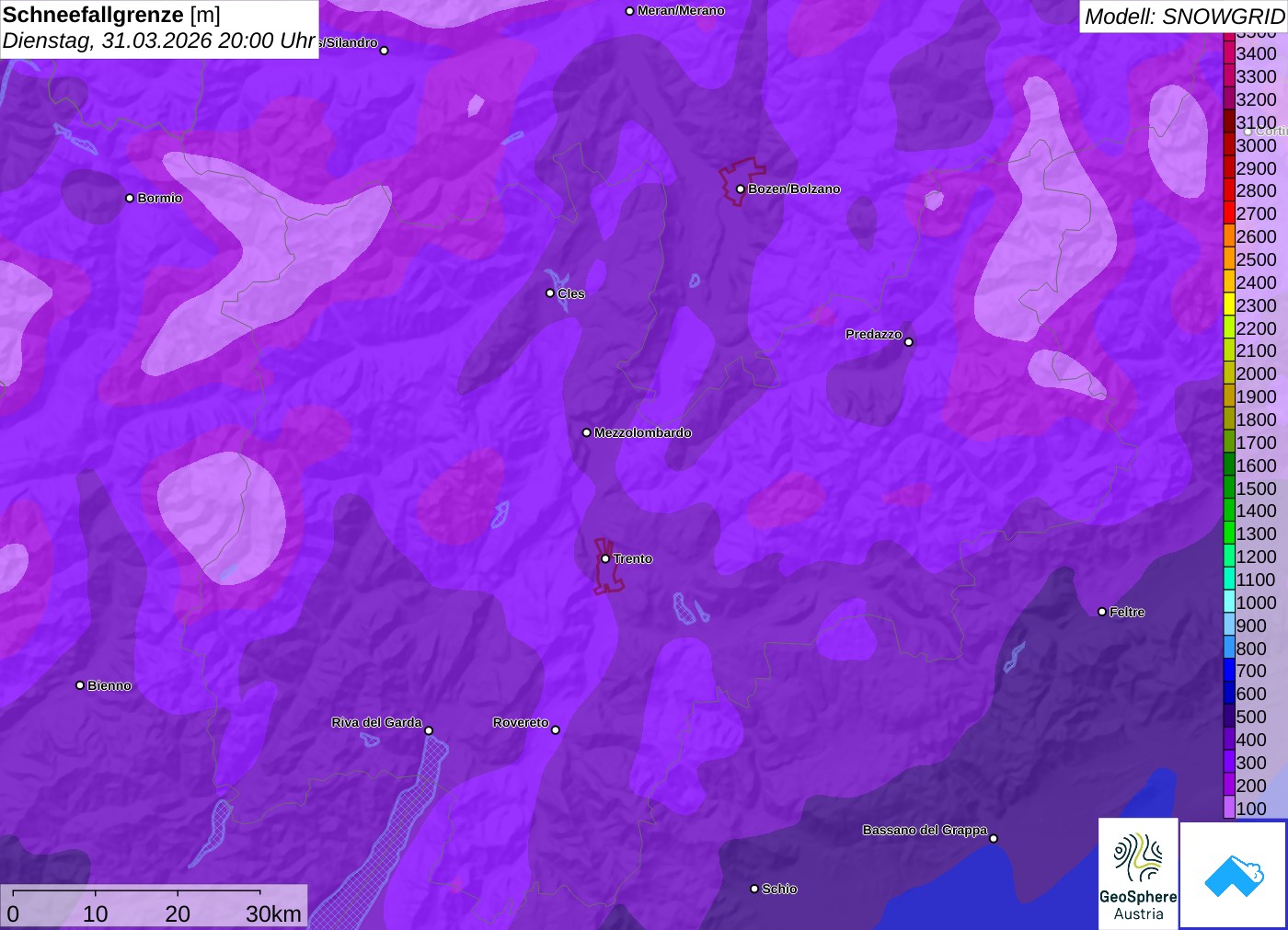Click the 20 mark on scale bar

[x=178, y=913]
